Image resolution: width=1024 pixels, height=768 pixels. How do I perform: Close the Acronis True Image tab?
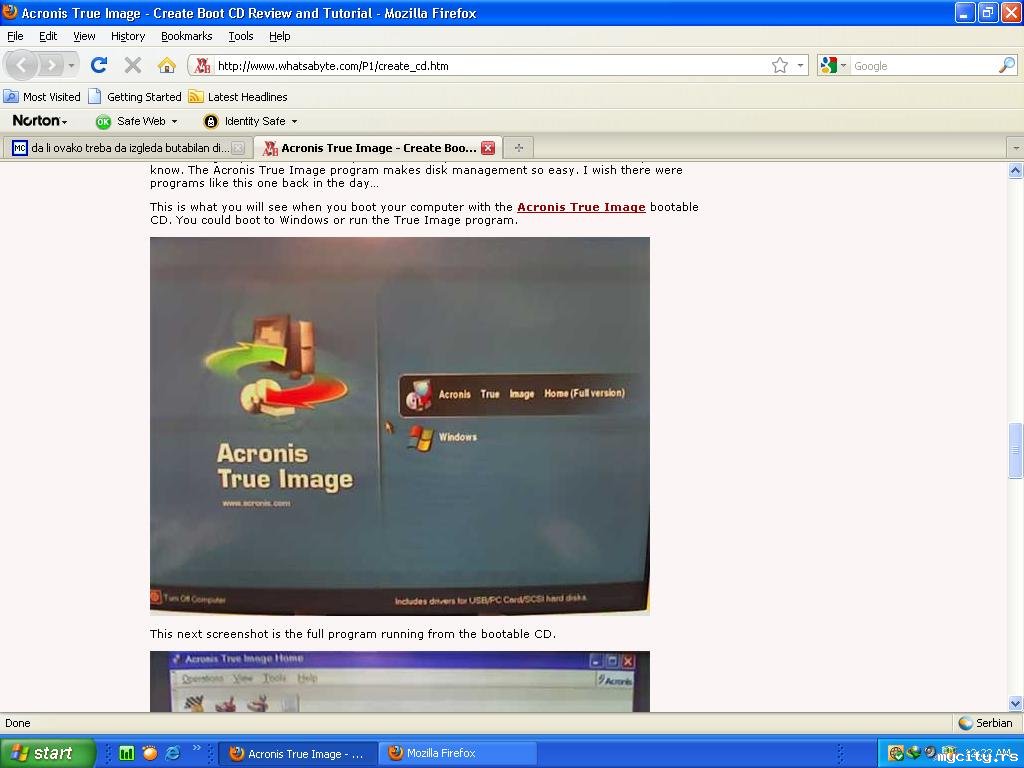pyautogui.click(x=488, y=148)
